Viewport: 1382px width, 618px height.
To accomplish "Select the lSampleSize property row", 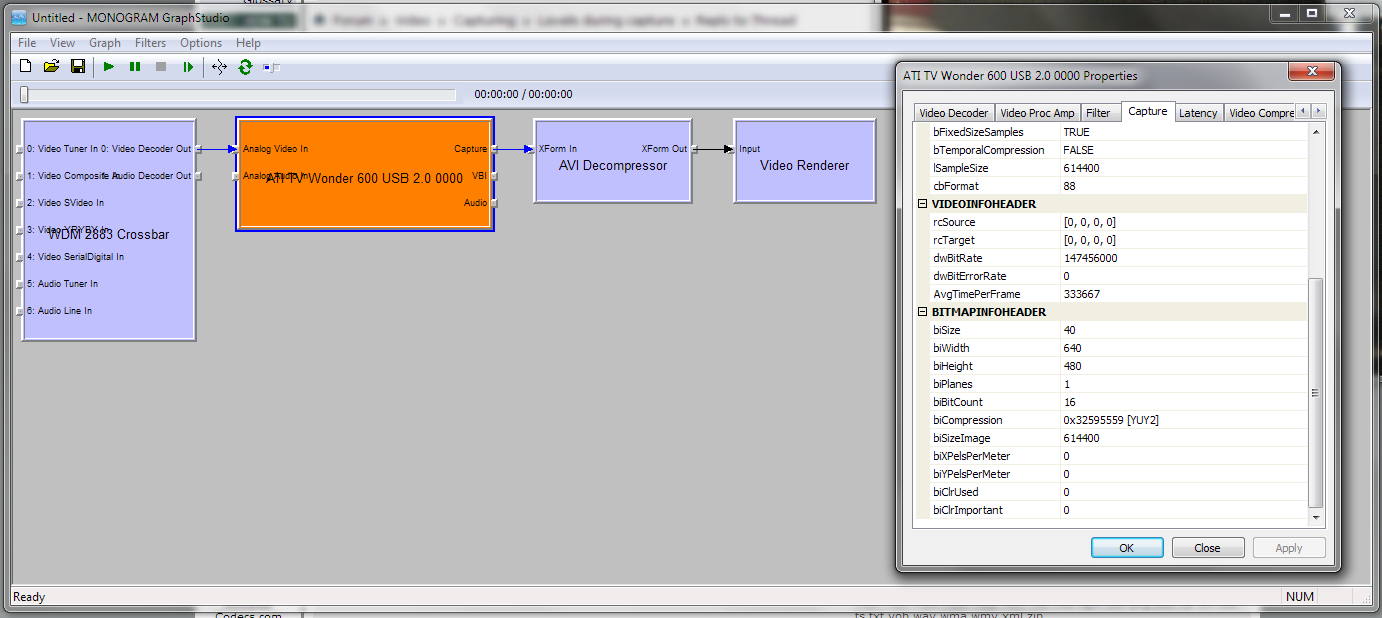I will [1112, 168].
